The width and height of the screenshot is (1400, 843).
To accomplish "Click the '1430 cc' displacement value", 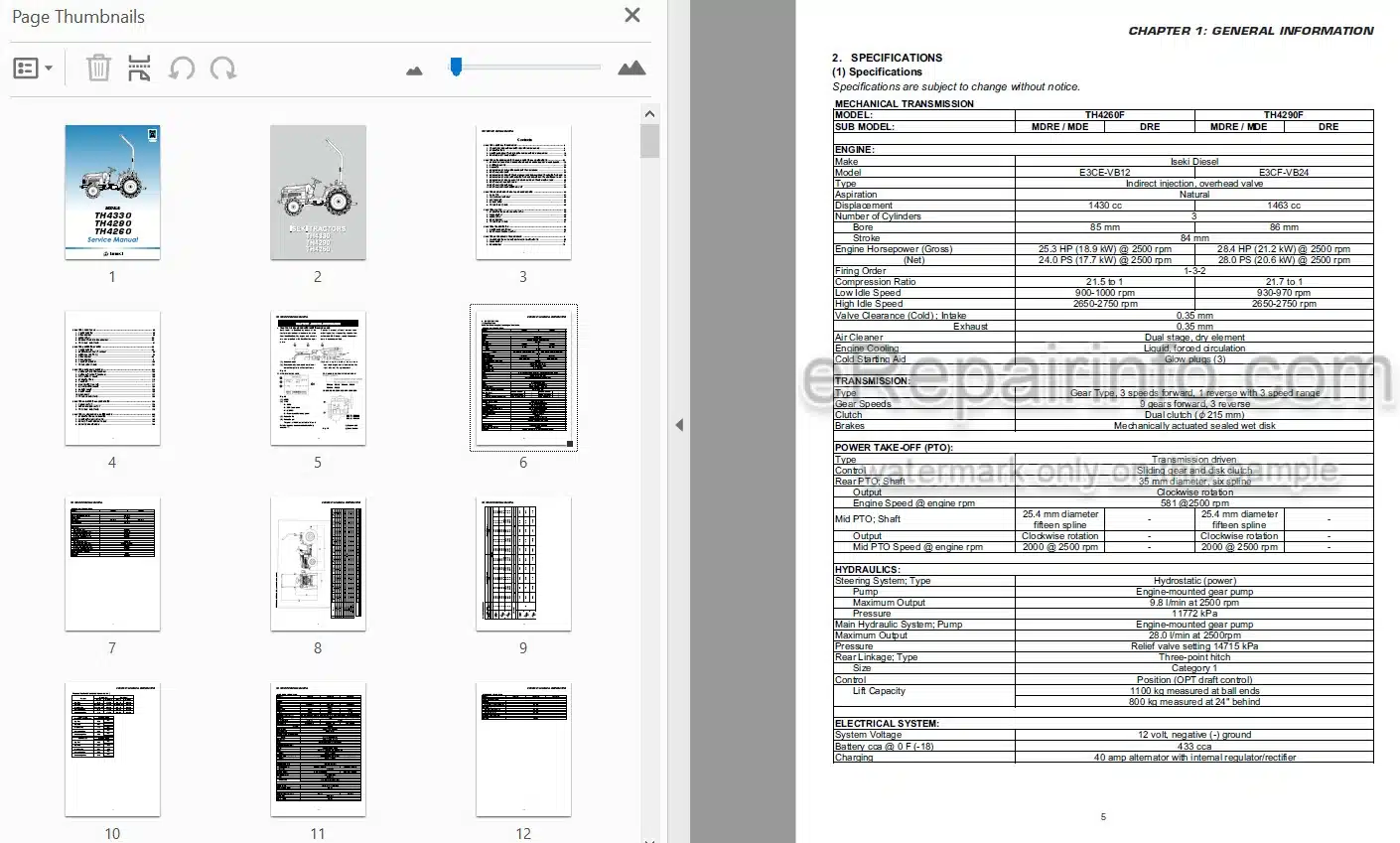I will click(1104, 206).
